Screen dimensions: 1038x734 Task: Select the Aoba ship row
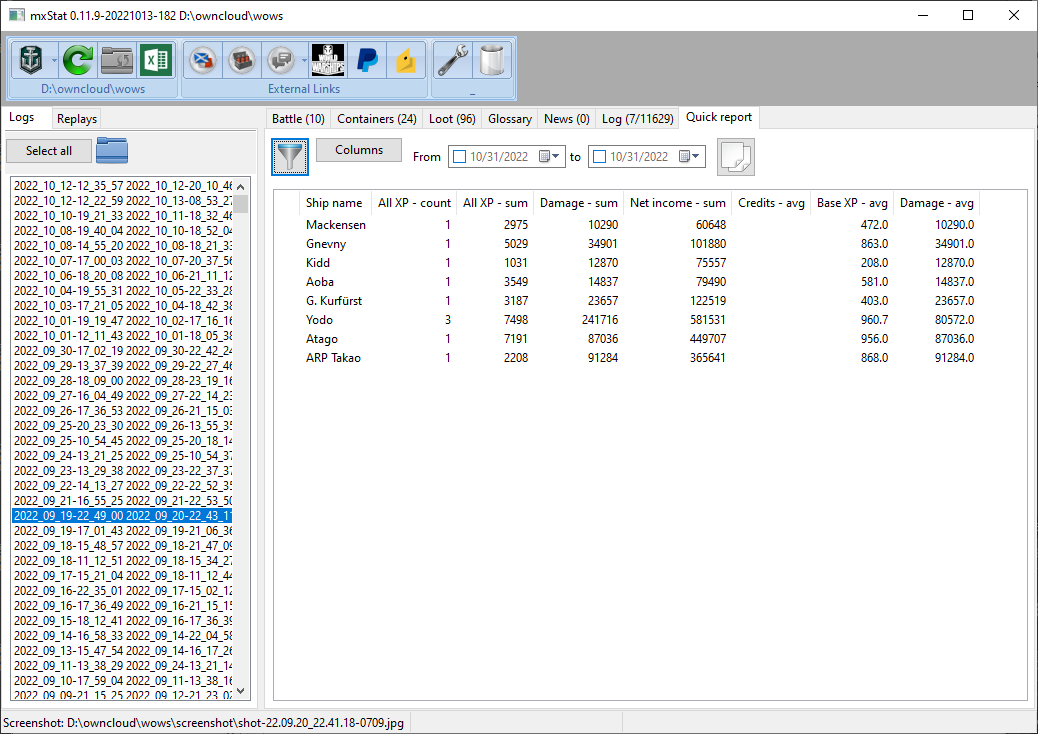(639, 282)
